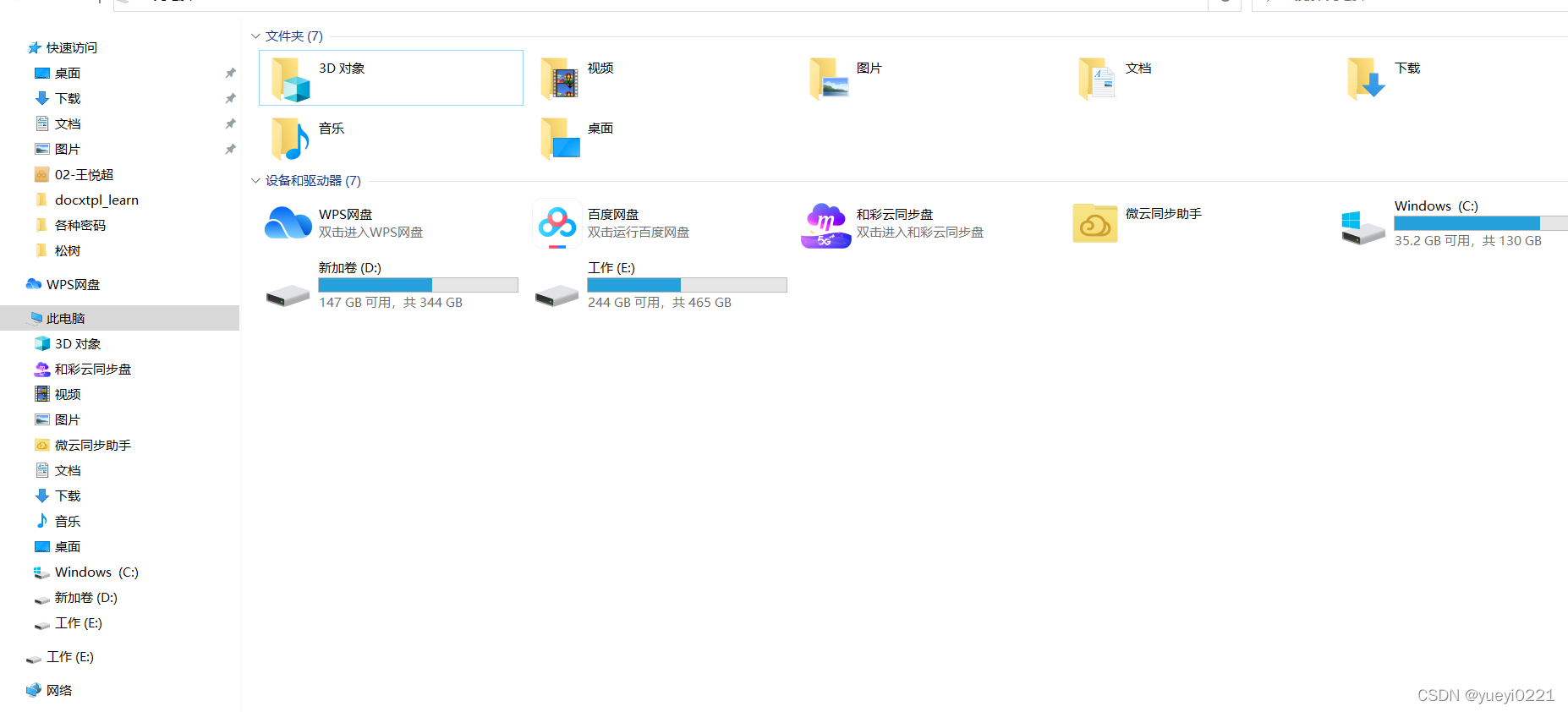This screenshot has width=1568, height=712.
Task: Open the 下载 folder in main pane
Action: pos(1367,79)
